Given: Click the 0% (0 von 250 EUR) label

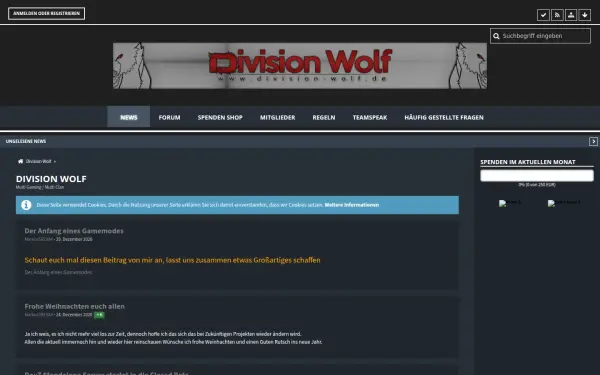Looking at the screenshot, I should [537, 184].
